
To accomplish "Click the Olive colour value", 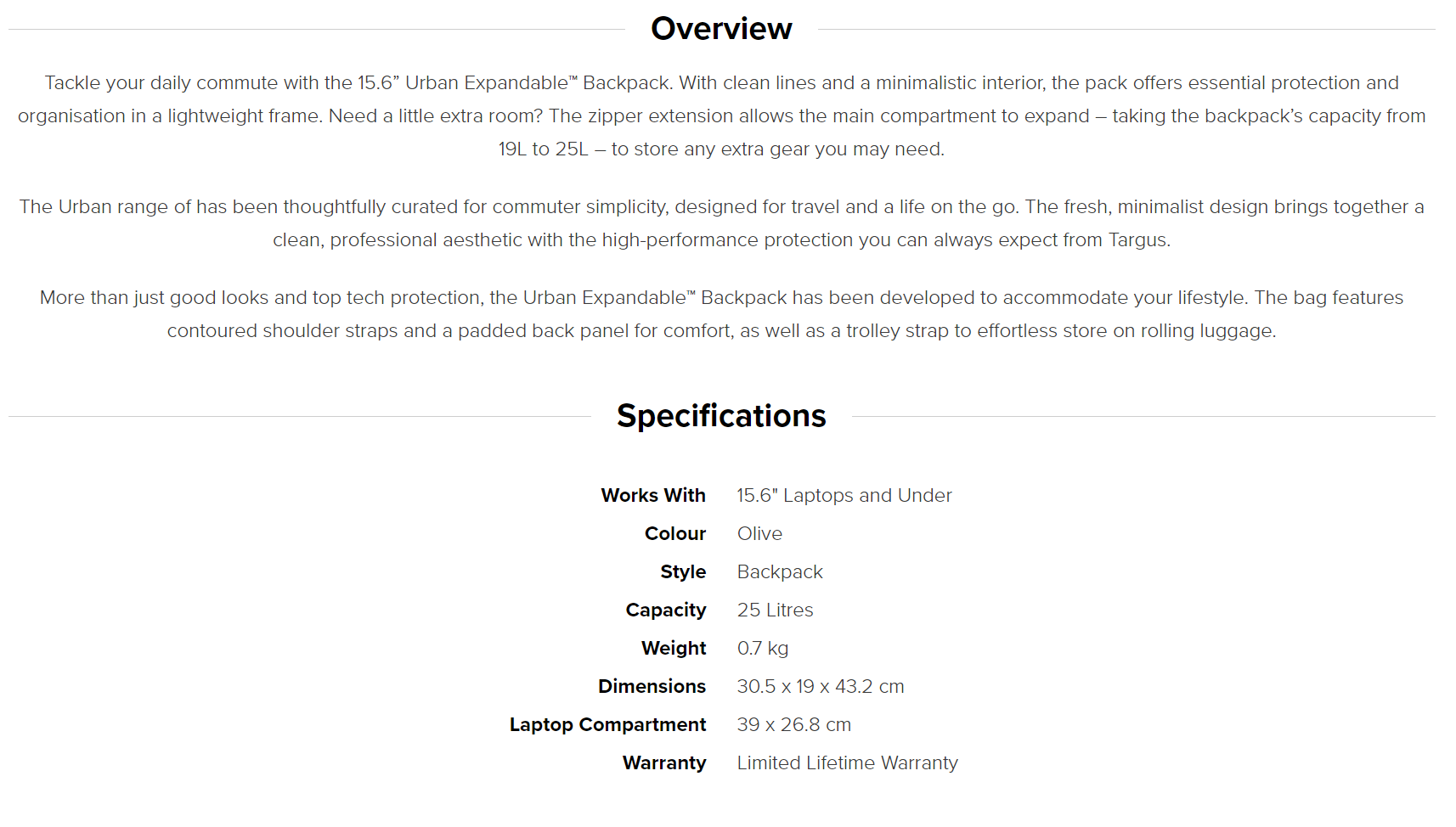I will point(759,533).
